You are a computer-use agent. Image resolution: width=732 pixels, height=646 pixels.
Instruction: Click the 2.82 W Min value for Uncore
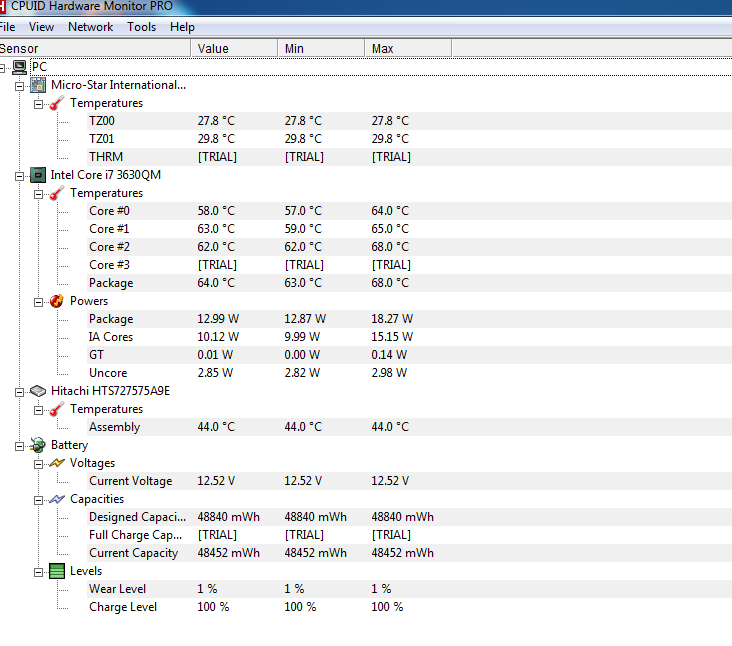point(302,373)
